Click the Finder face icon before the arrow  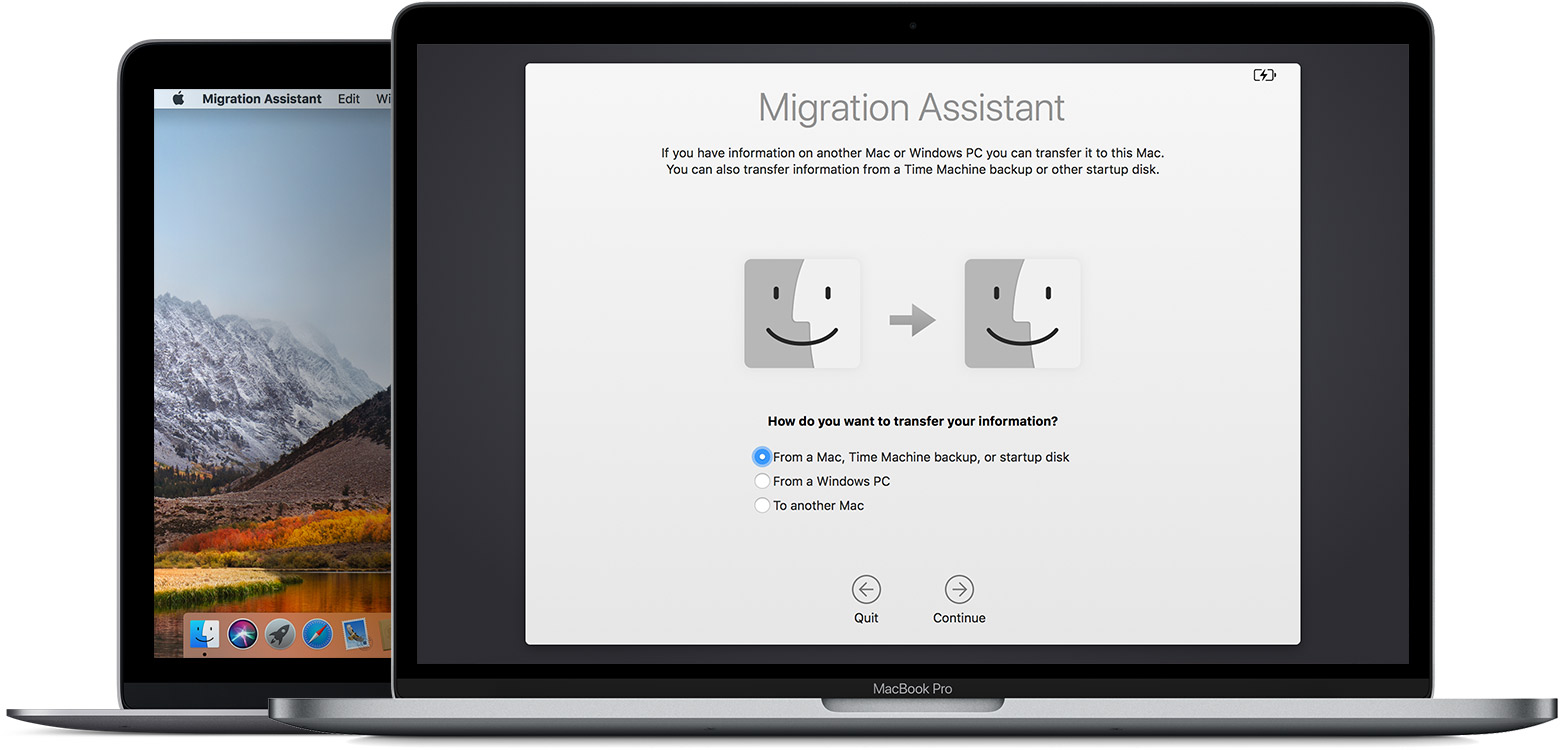pos(802,313)
